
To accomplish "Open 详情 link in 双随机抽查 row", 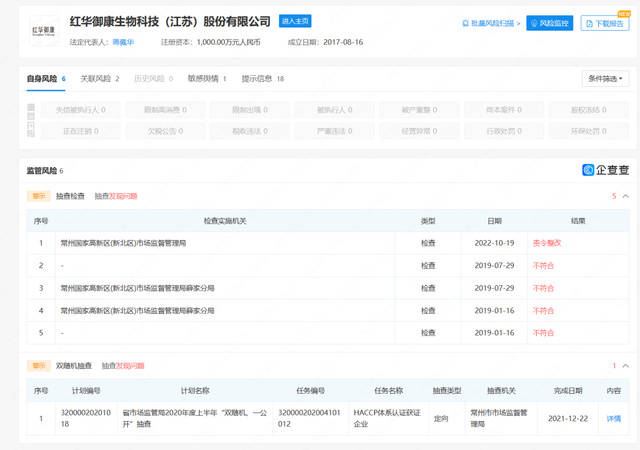I will [x=613, y=418].
